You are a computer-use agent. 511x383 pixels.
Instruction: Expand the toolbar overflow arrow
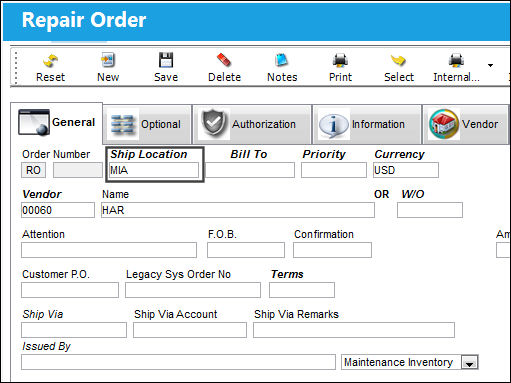click(490, 65)
